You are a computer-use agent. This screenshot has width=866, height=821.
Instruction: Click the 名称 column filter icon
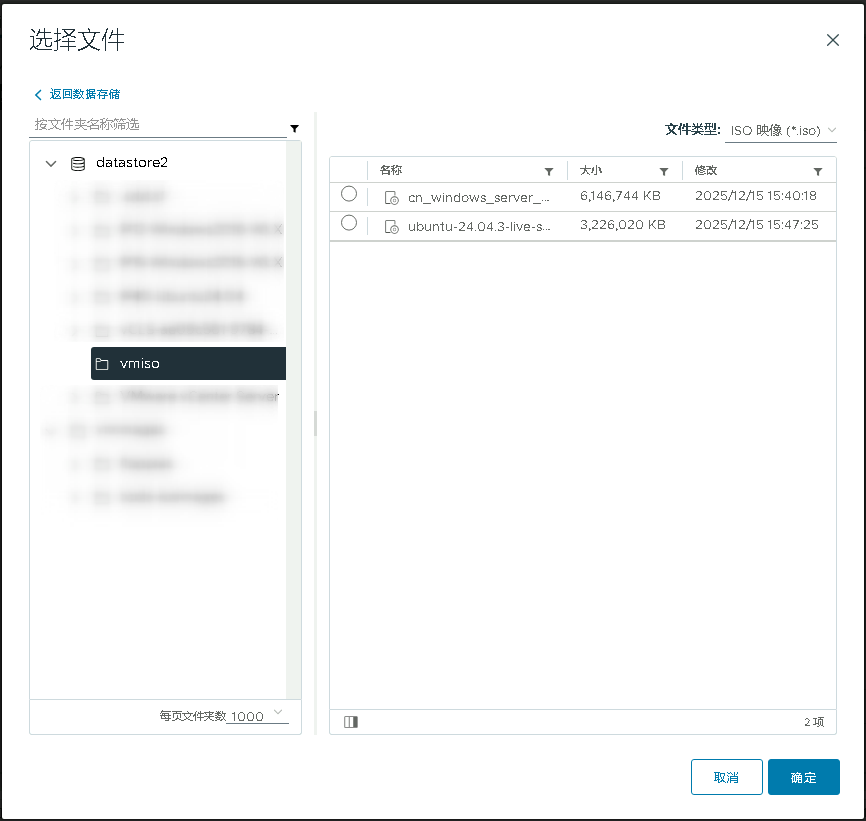(548, 171)
